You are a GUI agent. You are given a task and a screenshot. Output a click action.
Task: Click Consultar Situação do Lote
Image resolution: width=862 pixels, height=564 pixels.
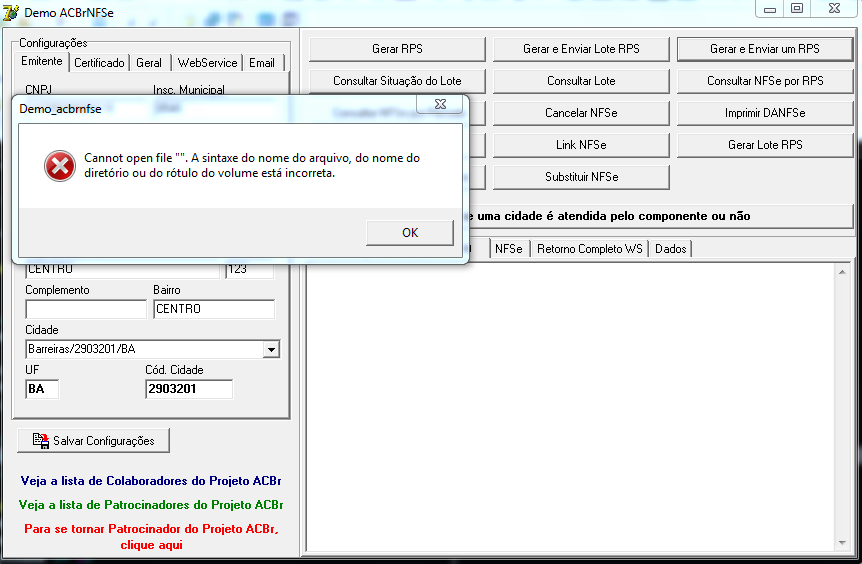point(397,81)
